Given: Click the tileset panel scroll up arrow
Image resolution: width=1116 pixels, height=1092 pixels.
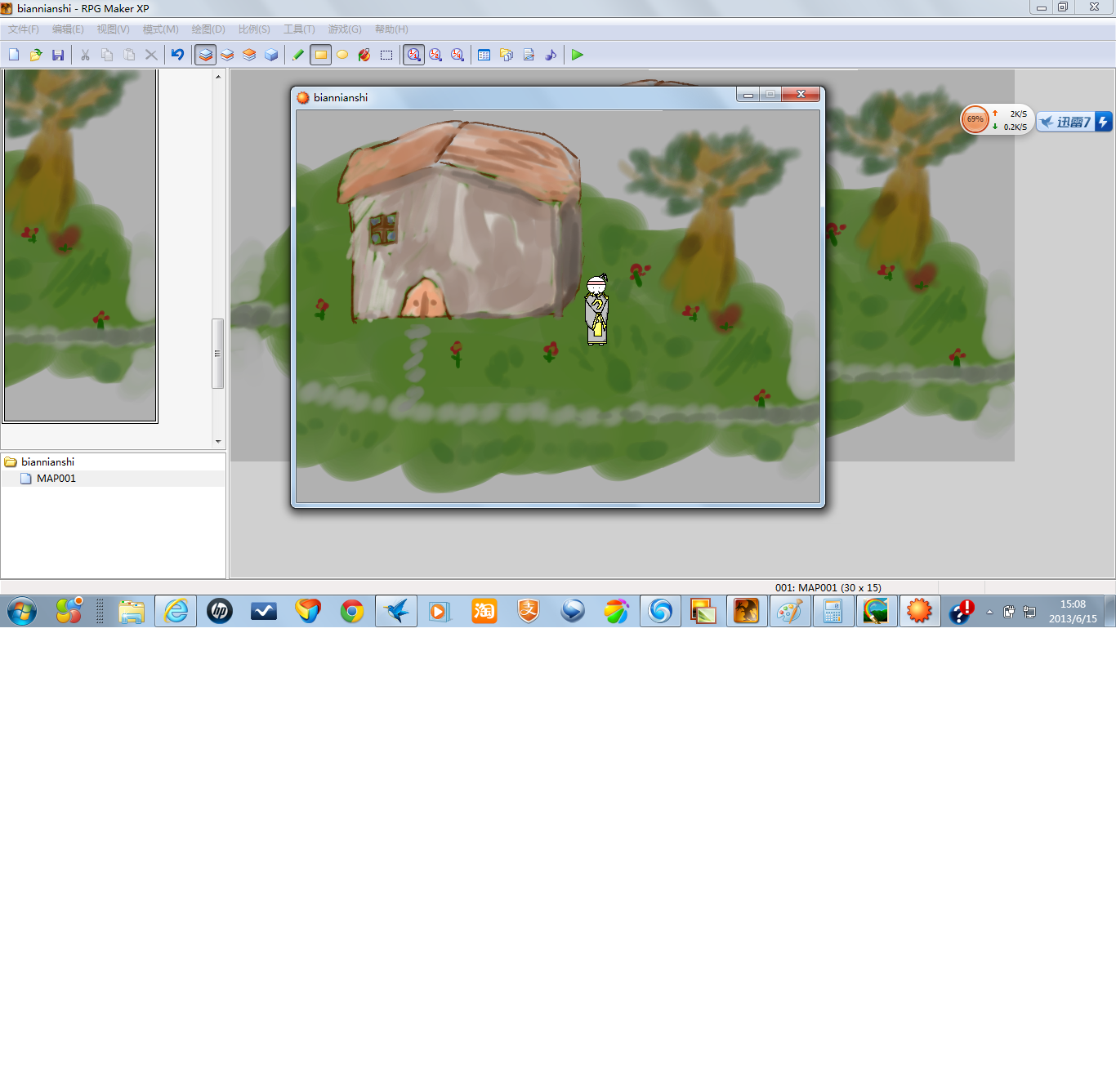Looking at the screenshot, I should click(x=218, y=76).
